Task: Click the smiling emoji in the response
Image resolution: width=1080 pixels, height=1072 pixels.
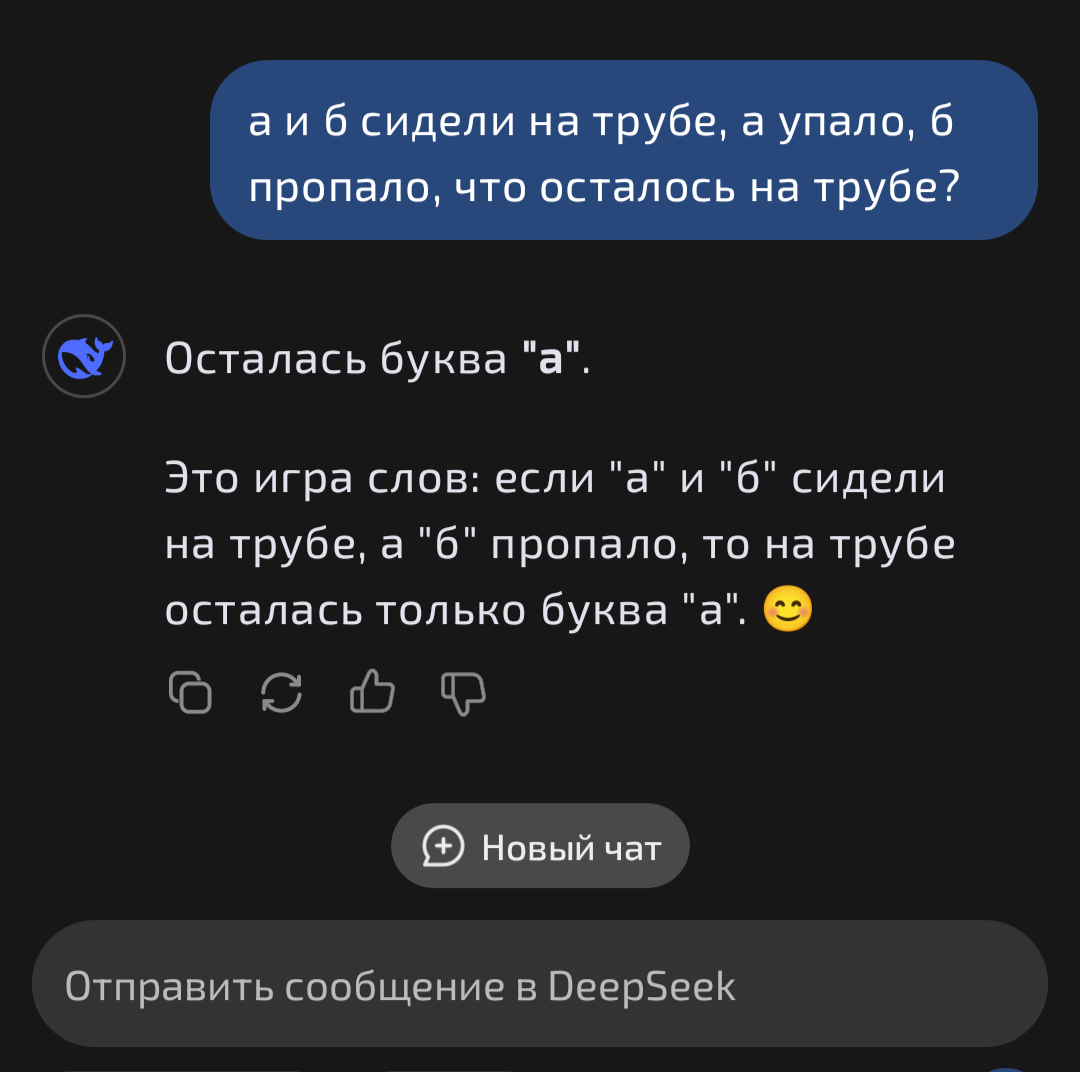Action: (789, 610)
